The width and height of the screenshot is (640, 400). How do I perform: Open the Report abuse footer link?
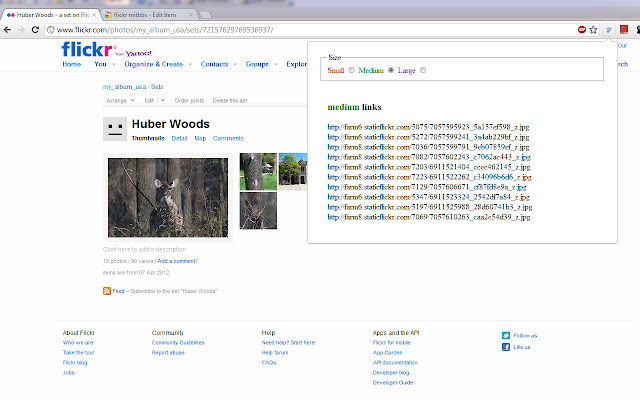click(x=168, y=353)
